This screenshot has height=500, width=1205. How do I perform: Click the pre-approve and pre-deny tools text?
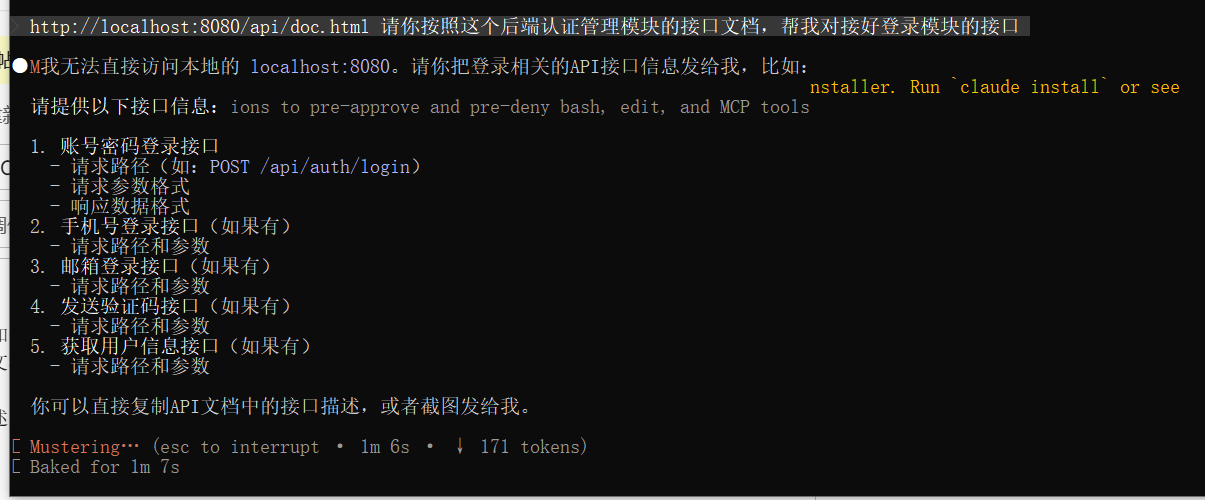(520, 107)
